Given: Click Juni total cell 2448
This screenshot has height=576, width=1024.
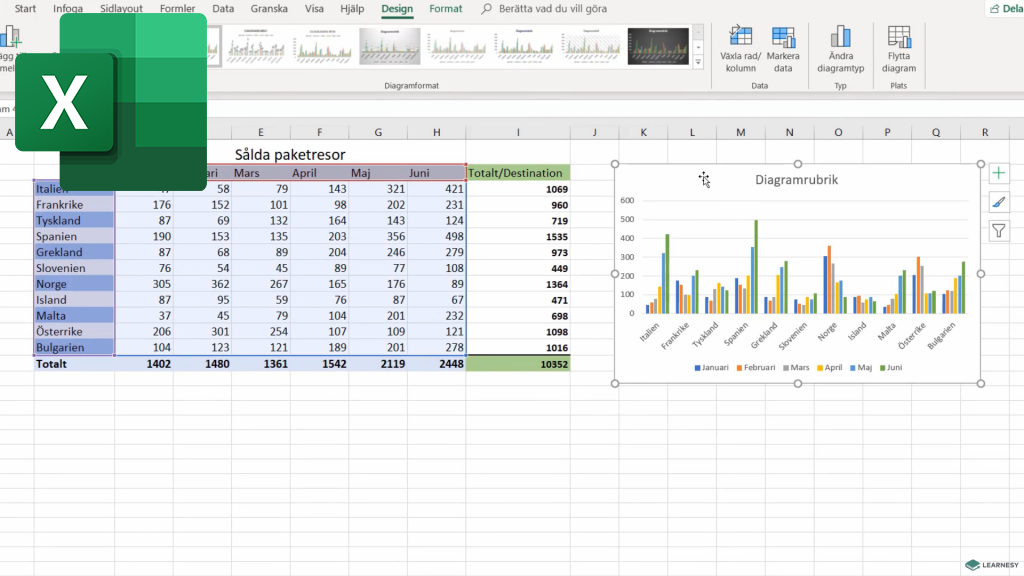Looking at the screenshot, I should [x=436, y=364].
